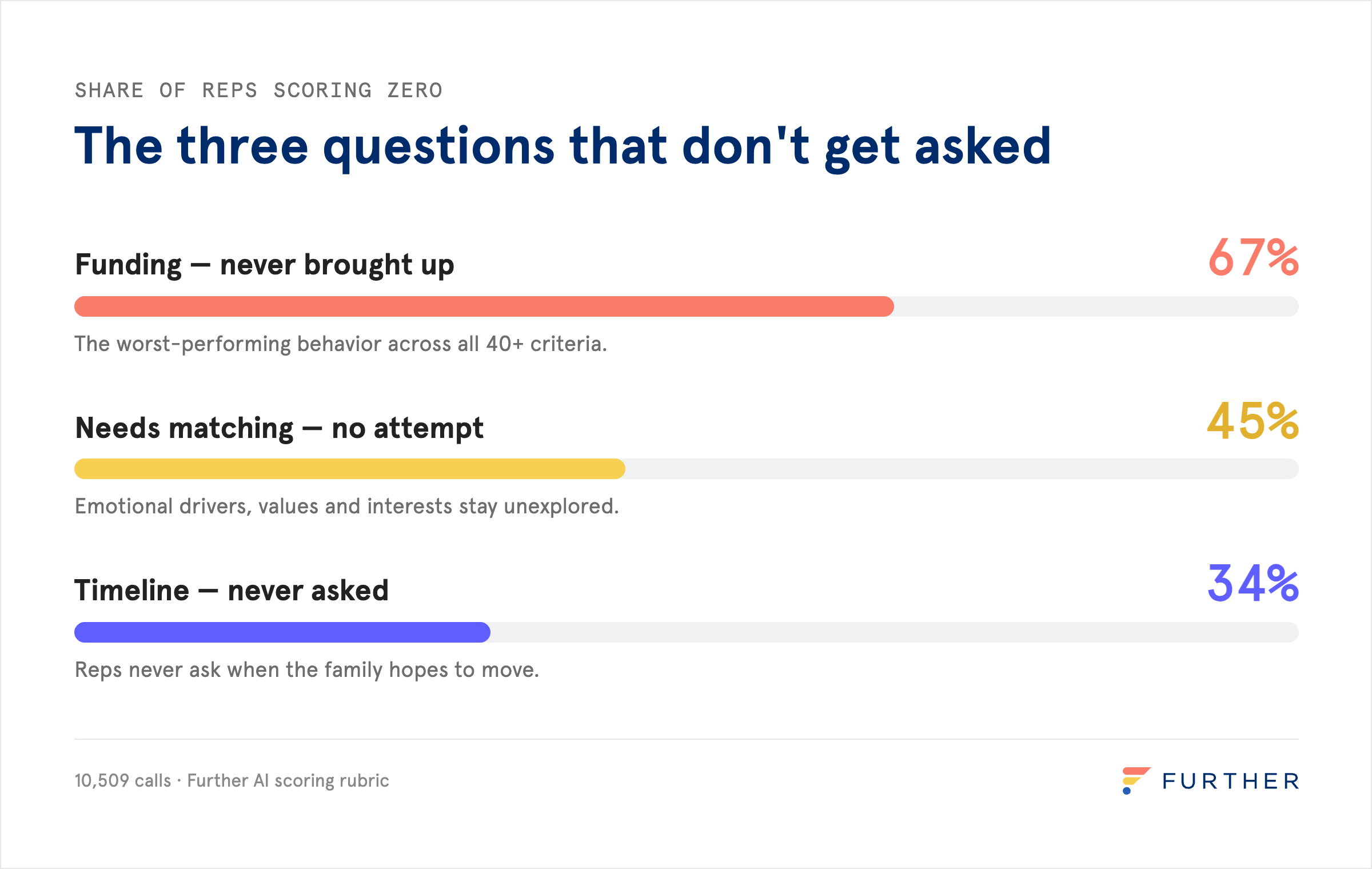Click the main title about three questions

tap(563, 147)
